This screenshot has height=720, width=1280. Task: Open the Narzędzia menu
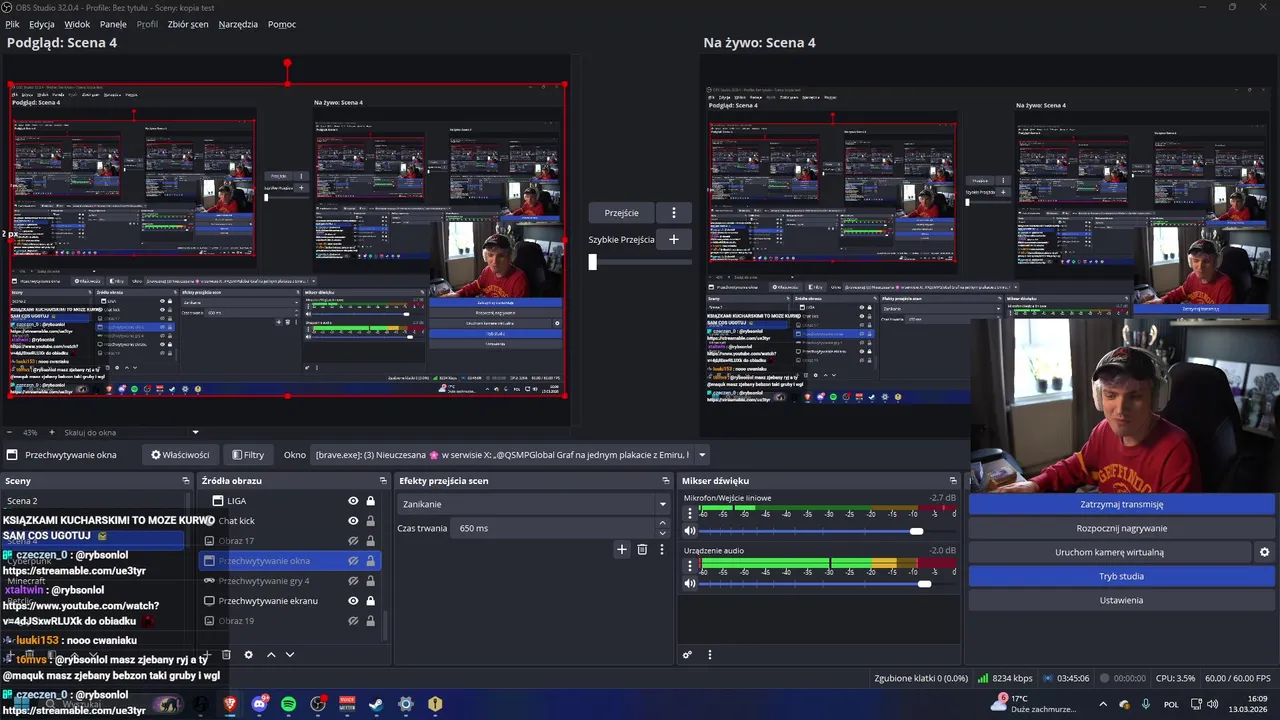pos(238,24)
